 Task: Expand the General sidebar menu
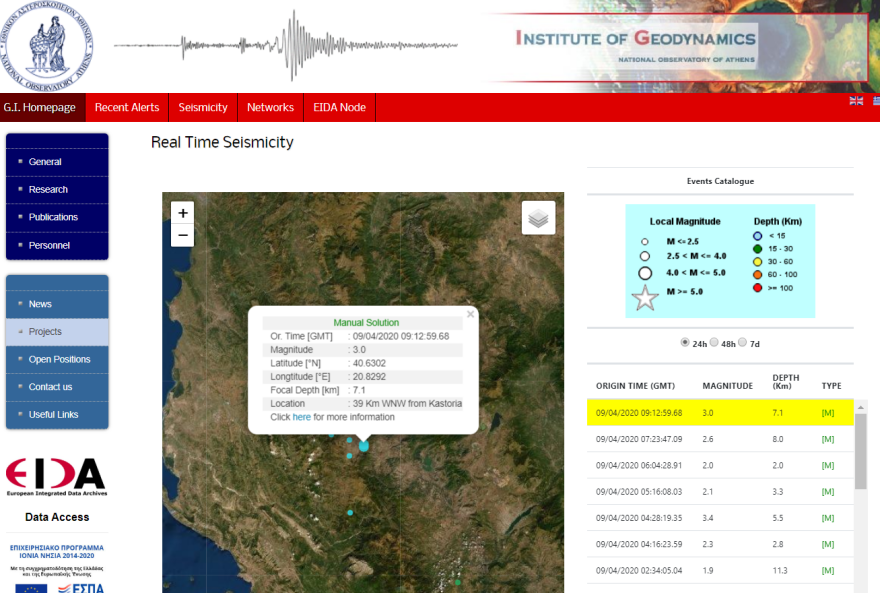pyautogui.click(x=57, y=162)
